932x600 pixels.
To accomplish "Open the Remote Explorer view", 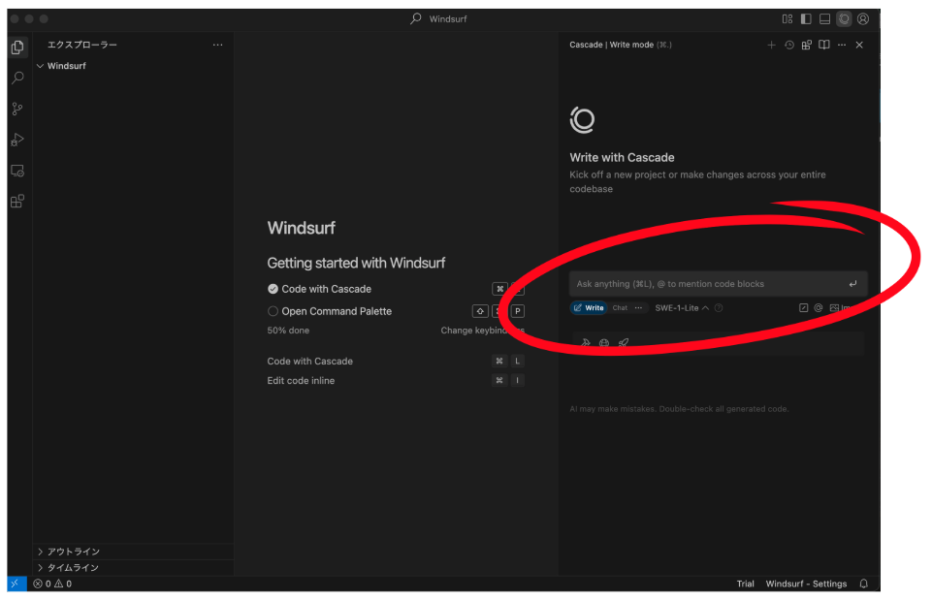I will (x=17, y=171).
